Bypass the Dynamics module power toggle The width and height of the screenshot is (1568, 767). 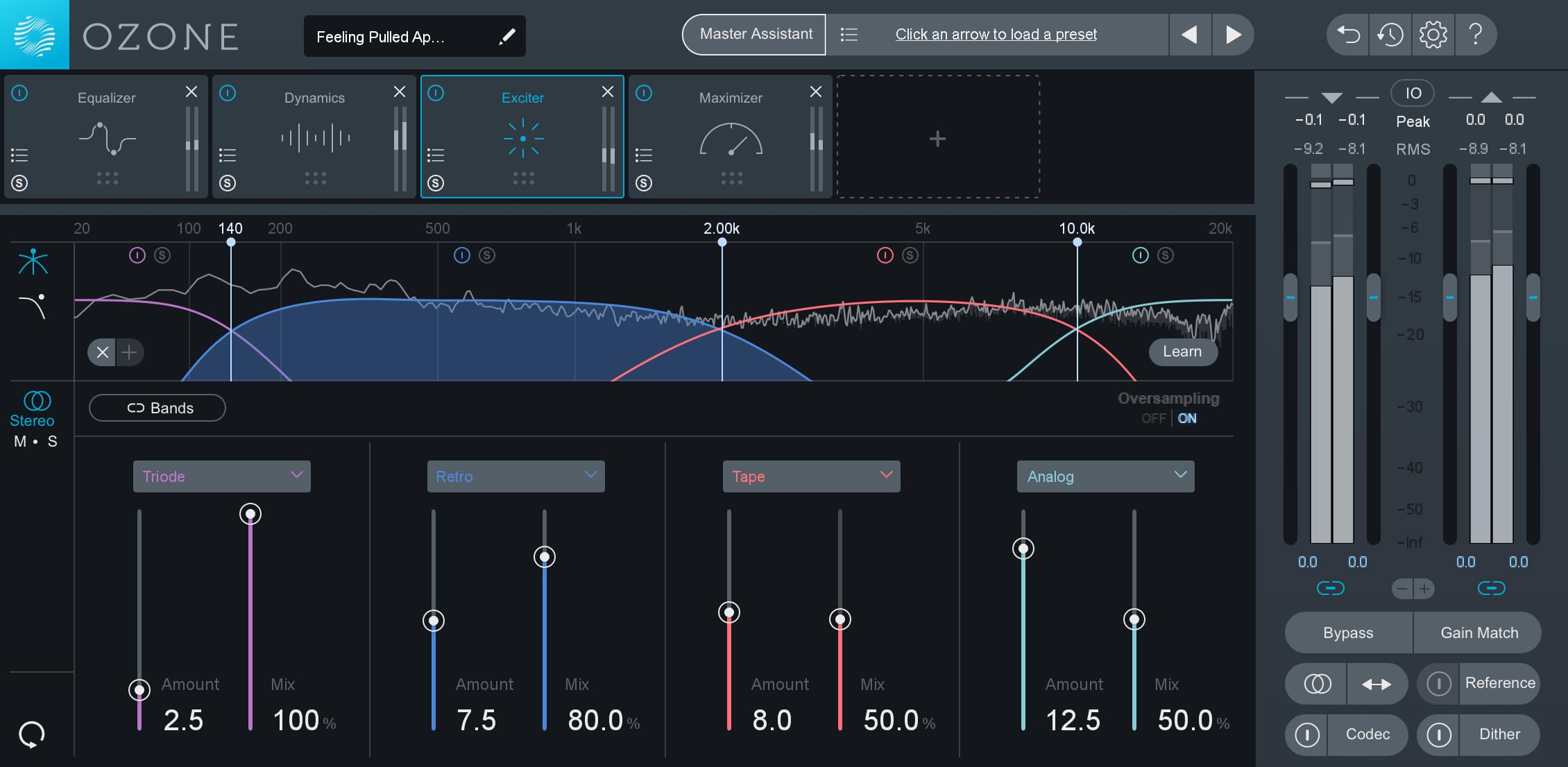click(228, 93)
